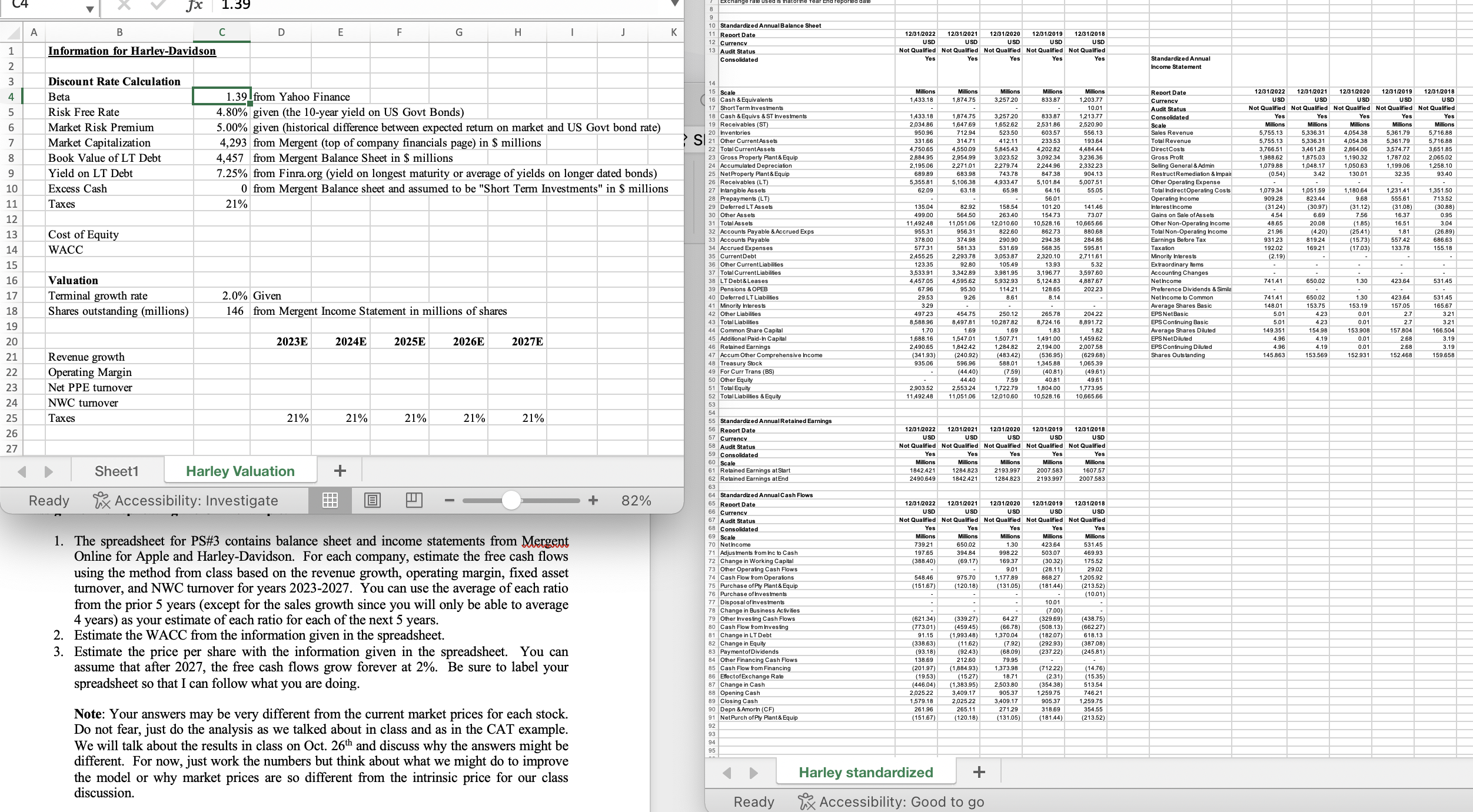Click the zoom out minus icon
This screenshot has height=812, width=1473.
[449, 500]
